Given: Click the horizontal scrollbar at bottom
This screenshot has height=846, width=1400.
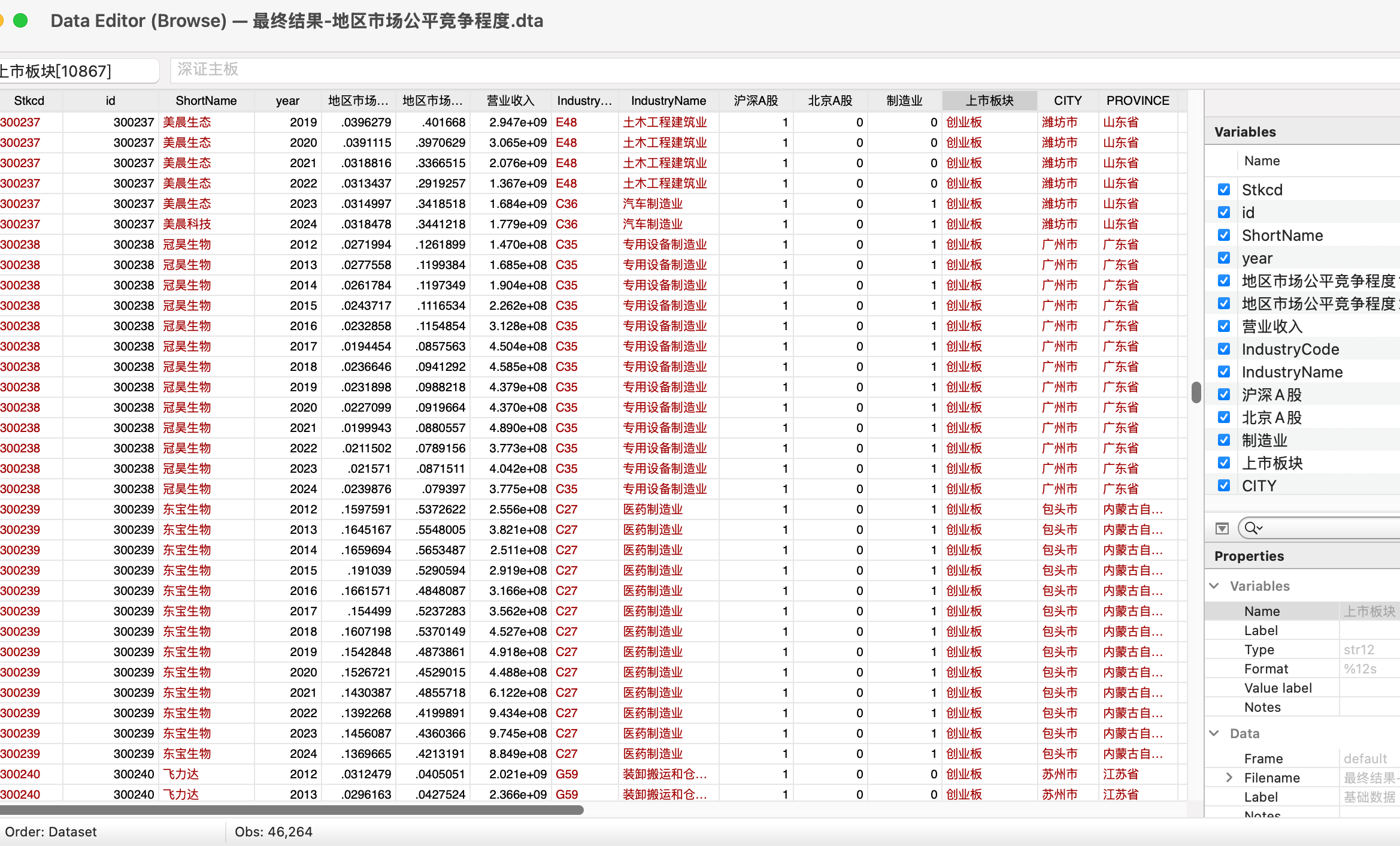Looking at the screenshot, I should click(x=292, y=810).
